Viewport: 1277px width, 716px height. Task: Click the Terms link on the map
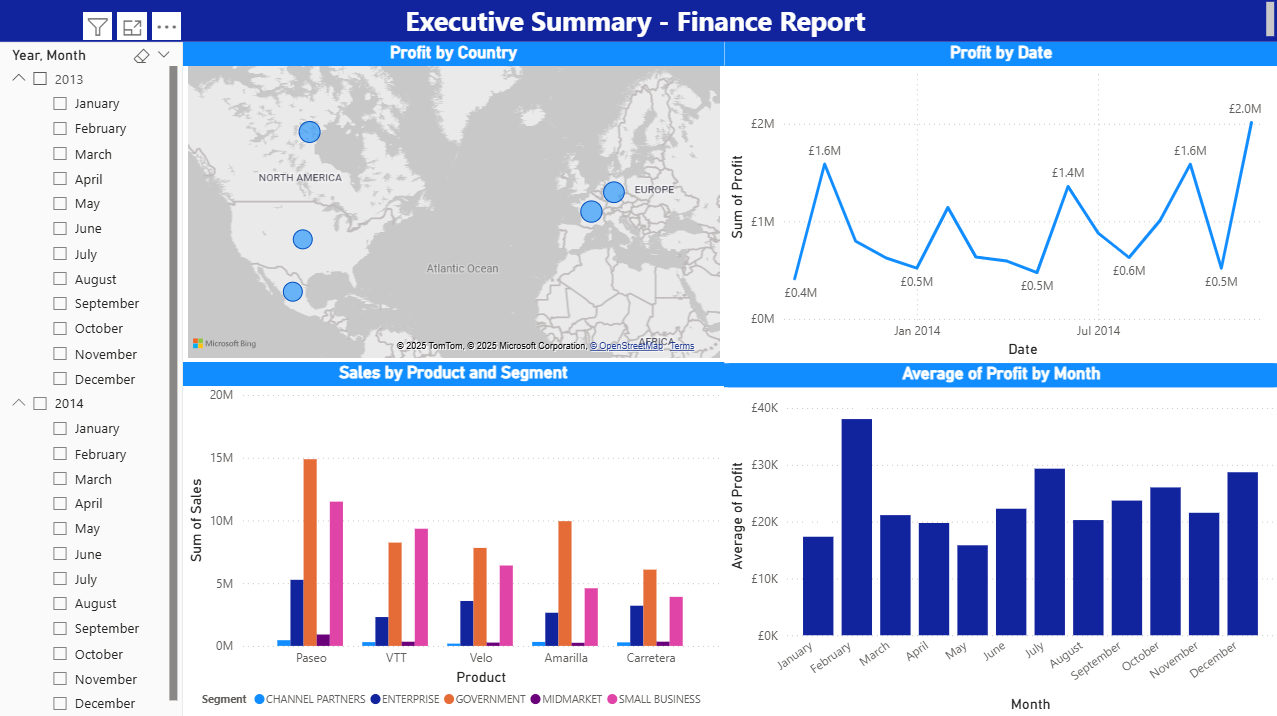(x=682, y=346)
